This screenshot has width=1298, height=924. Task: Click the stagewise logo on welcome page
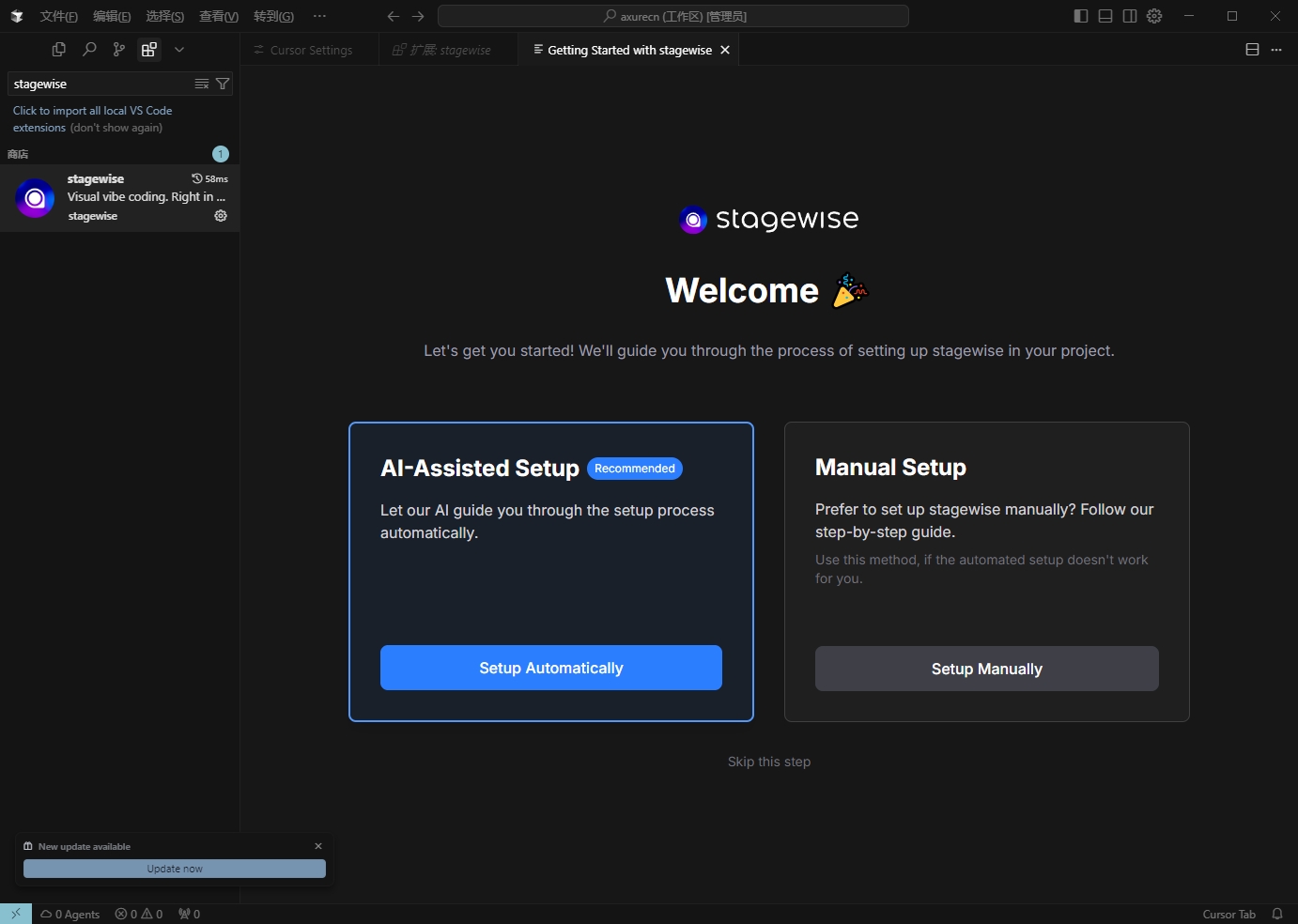tap(769, 220)
